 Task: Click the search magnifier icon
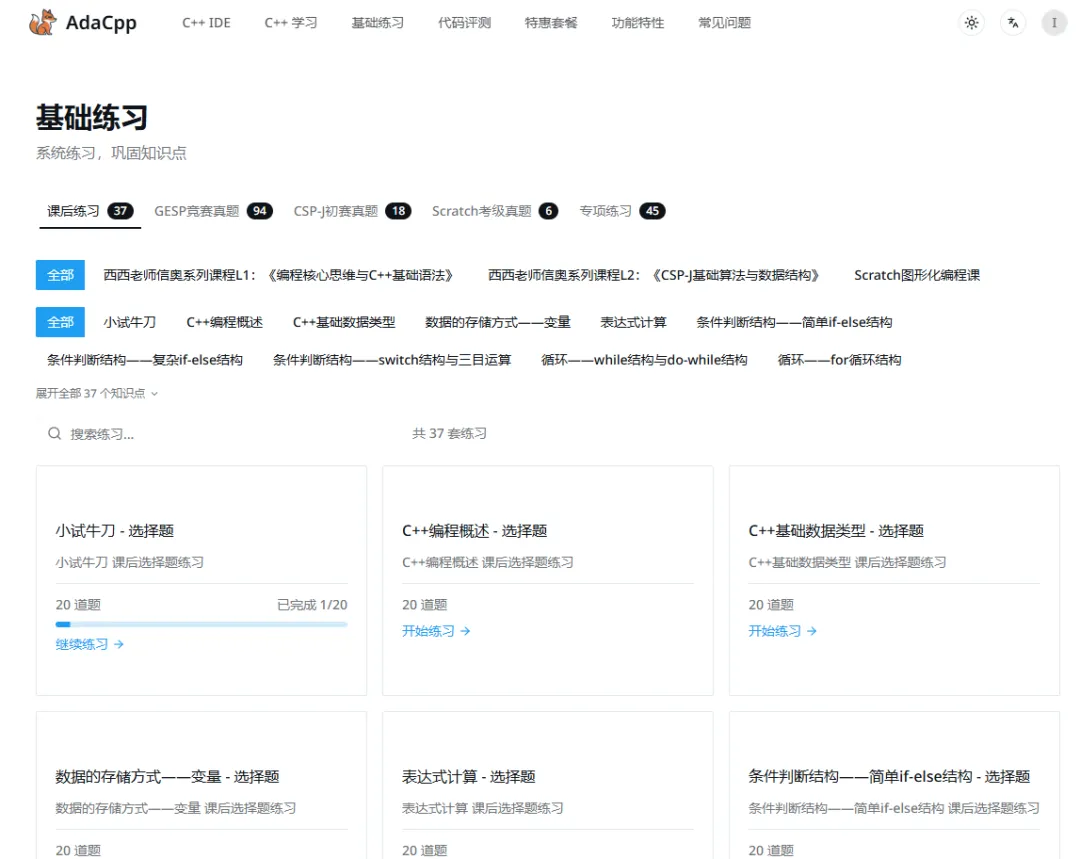coord(54,433)
